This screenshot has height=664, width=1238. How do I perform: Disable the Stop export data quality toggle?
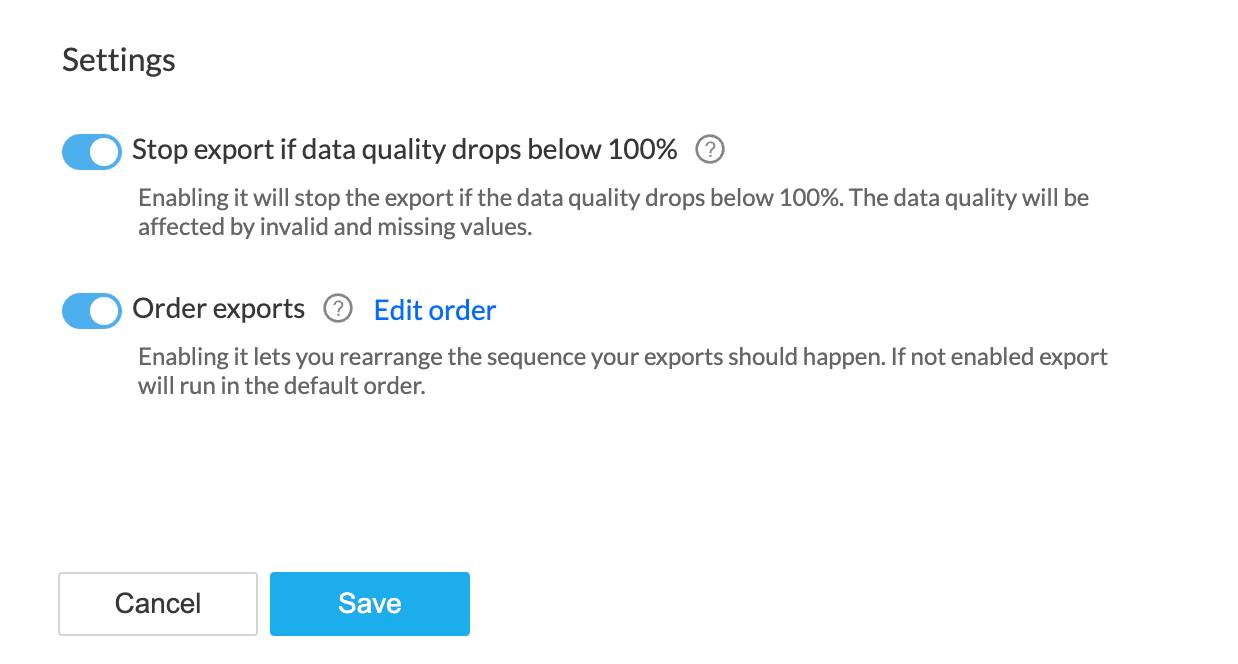[x=92, y=152]
